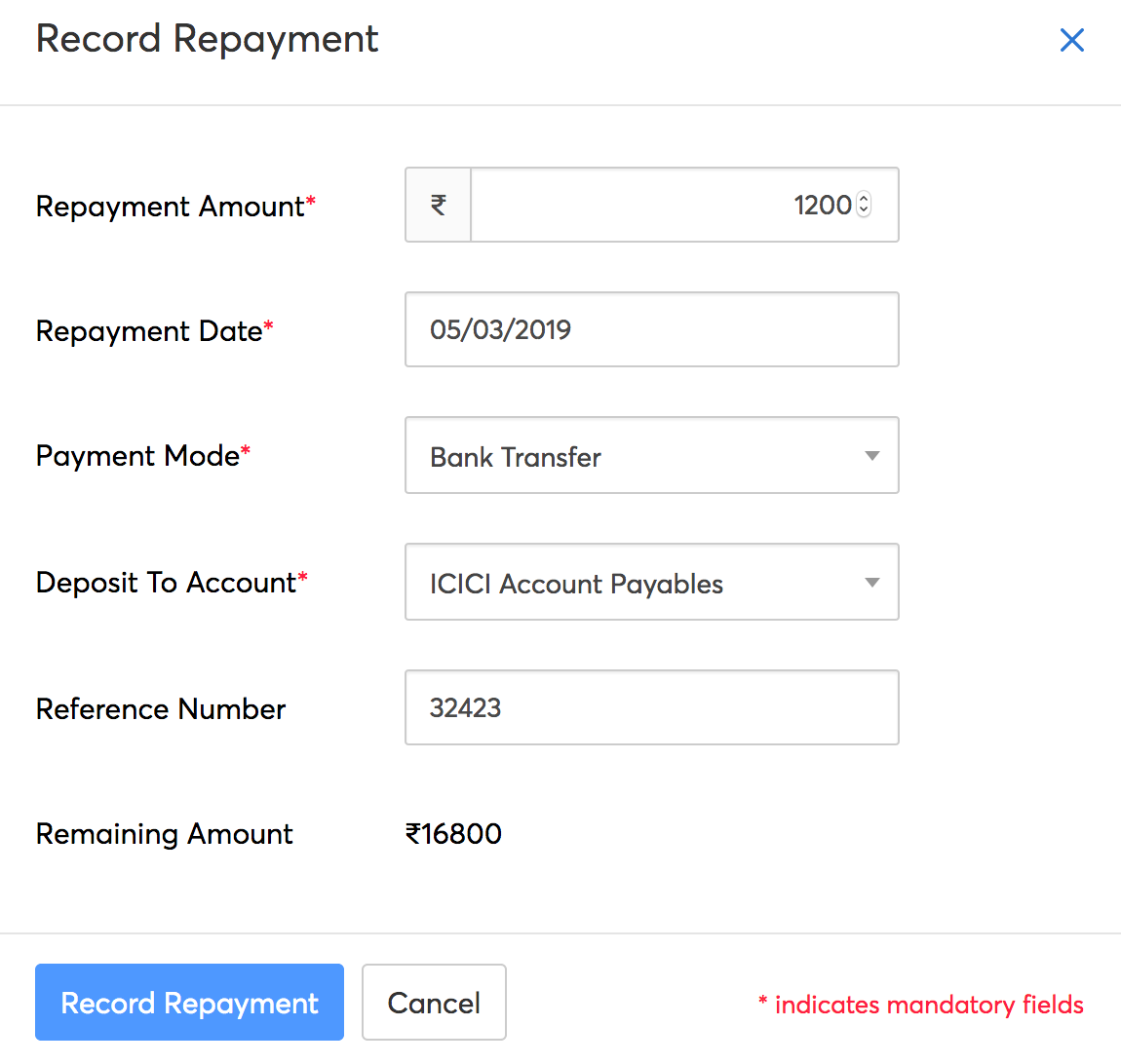Viewport: 1121px width, 1064px height.
Task: Open the Repayment Date field
Action: point(651,329)
